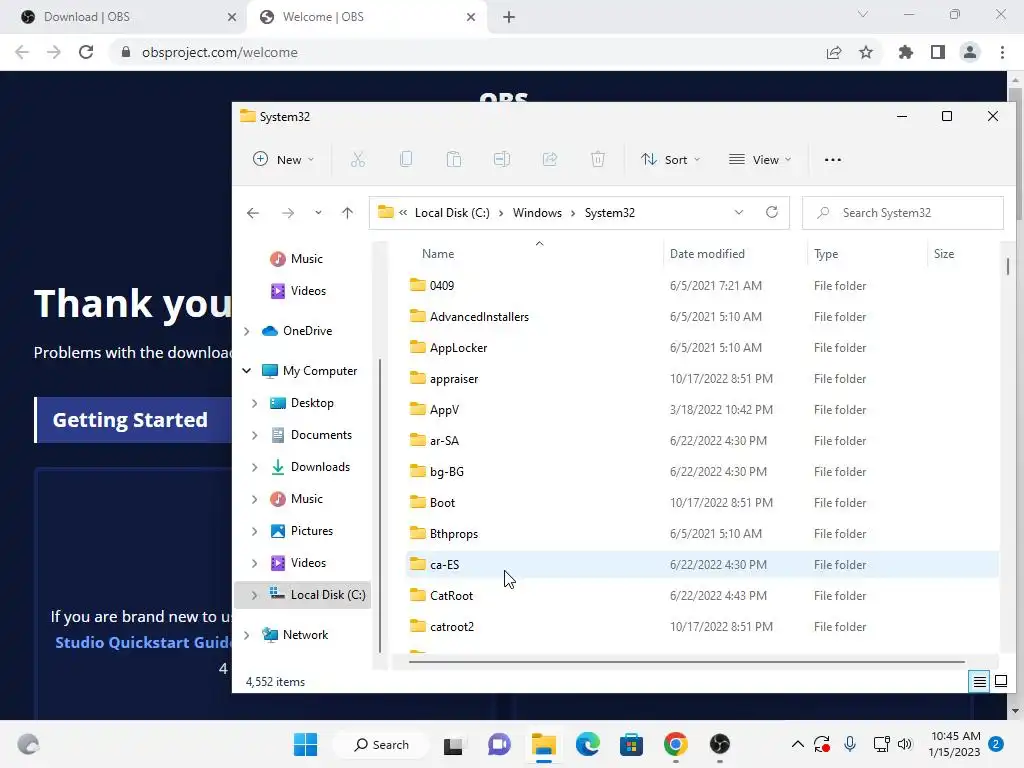This screenshot has height=768, width=1024.
Task: Expand Local Disk (C:) tree node
Action: [255, 595]
